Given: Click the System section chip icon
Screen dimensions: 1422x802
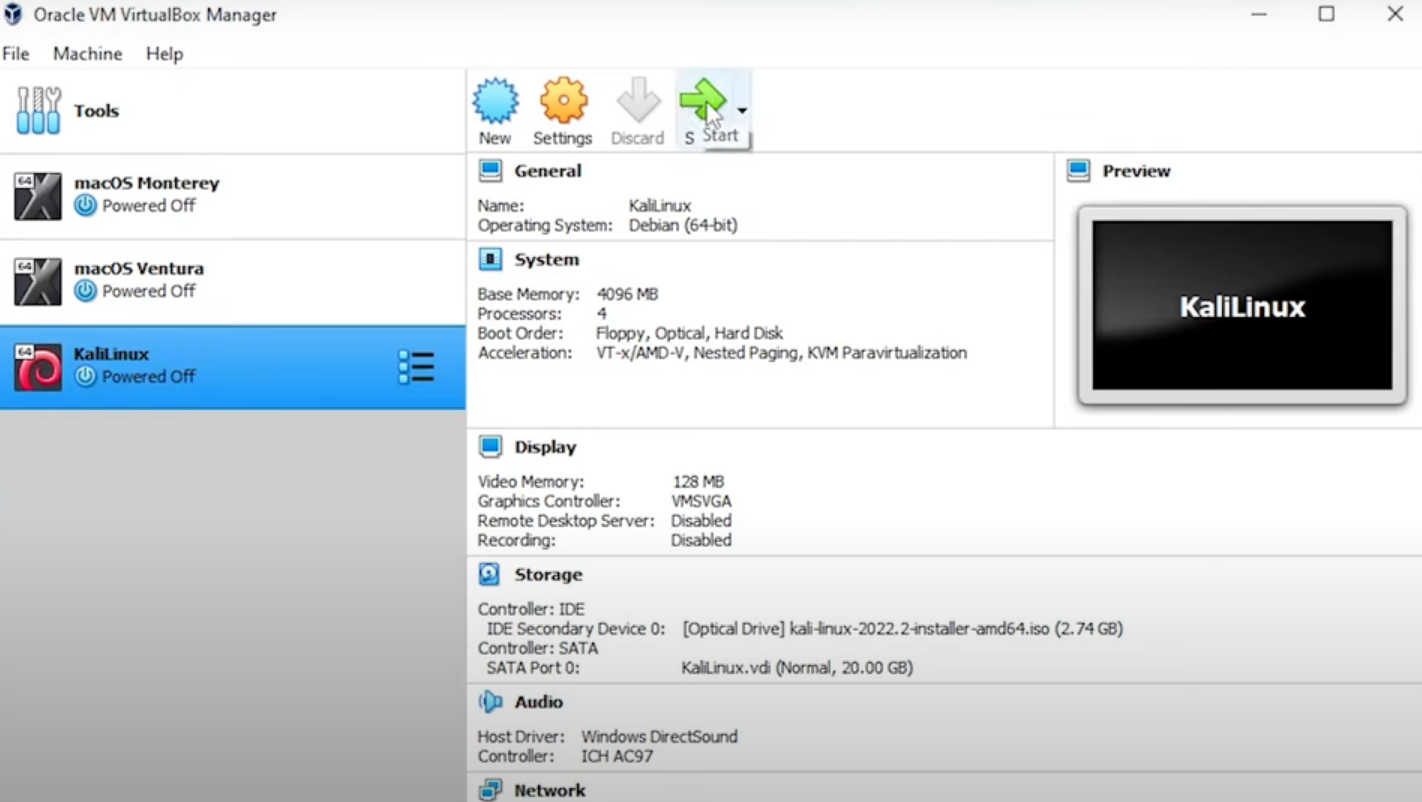Looking at the screenshot, I should click(x=490, y=260).
